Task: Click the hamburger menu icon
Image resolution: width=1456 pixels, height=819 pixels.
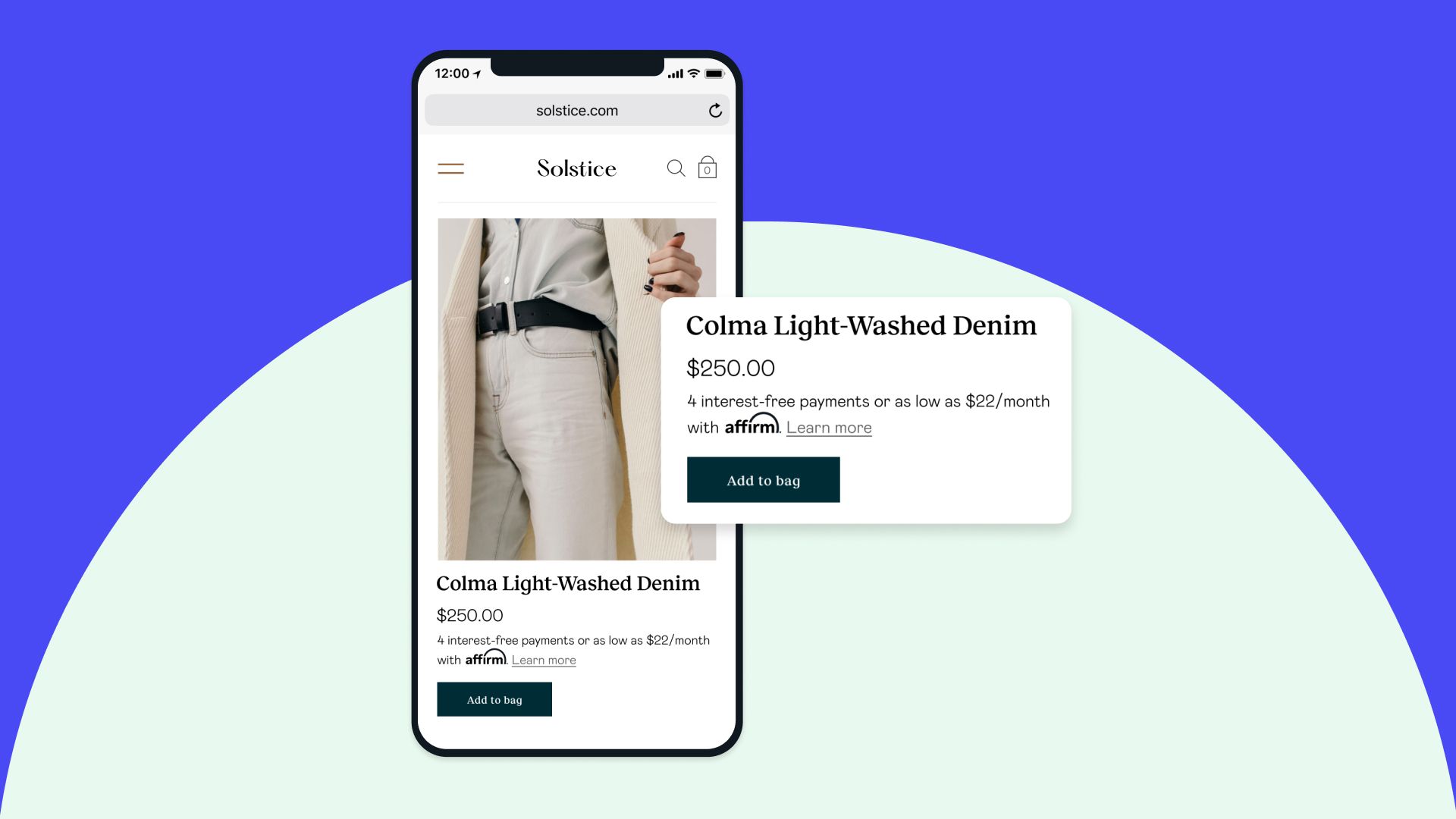Action: pos(451,168)
